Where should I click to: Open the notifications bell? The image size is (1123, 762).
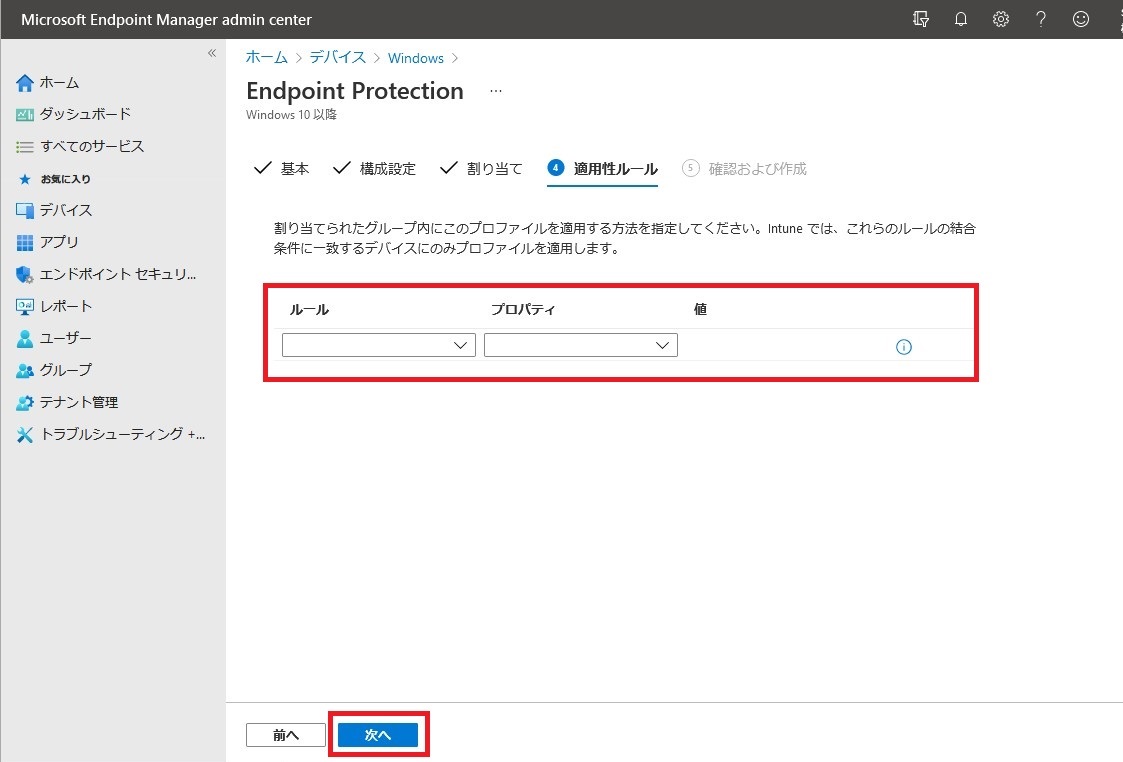961,19
